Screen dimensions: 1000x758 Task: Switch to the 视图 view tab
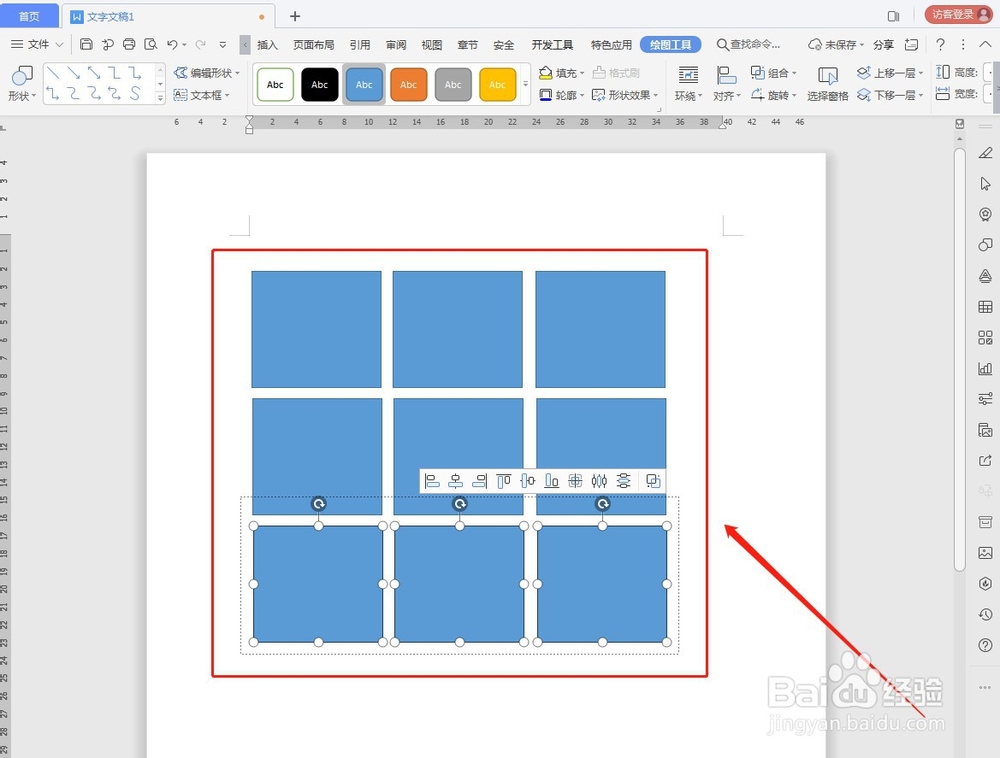click(432, 45)
